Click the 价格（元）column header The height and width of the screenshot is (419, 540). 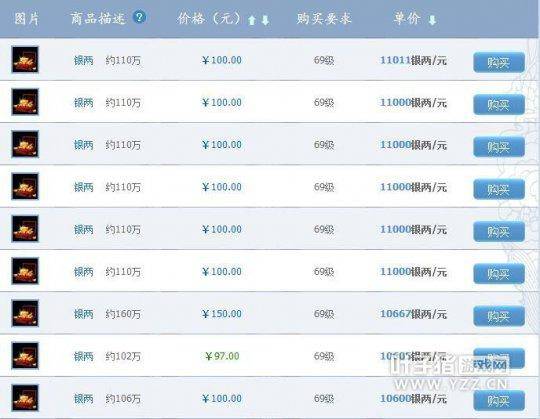(x=209, y=18)
